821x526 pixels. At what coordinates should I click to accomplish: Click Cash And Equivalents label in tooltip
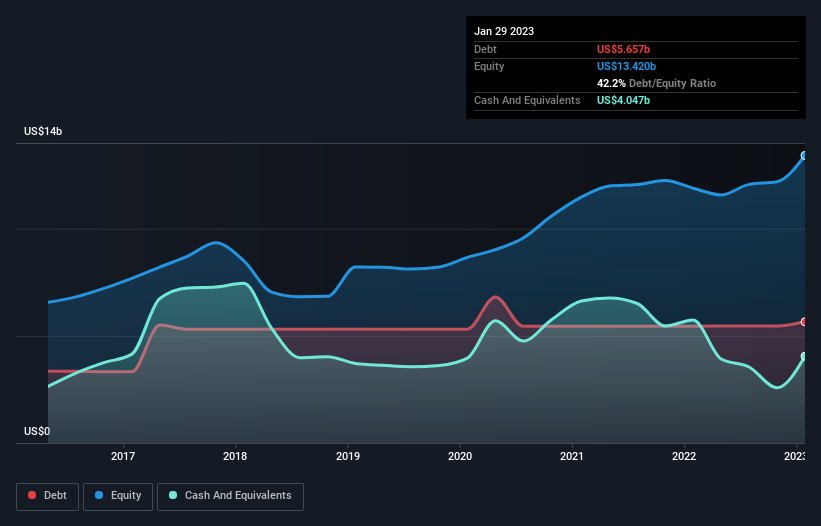[527, 100]
